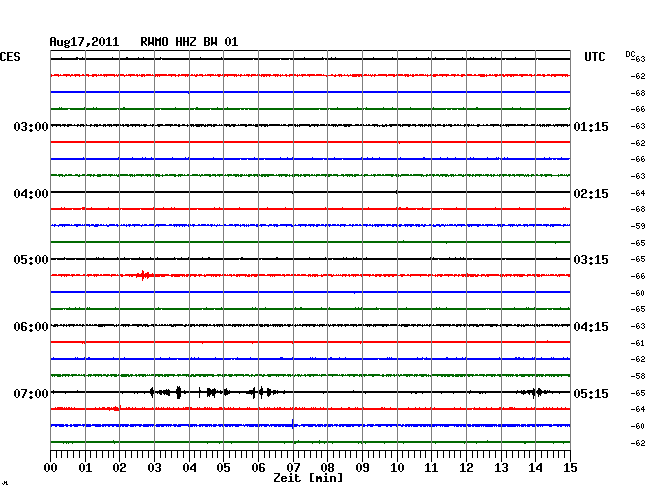The image size is (650, 494).
Task: Click the 03:15 UTC time label
Action: pos(591,260)
